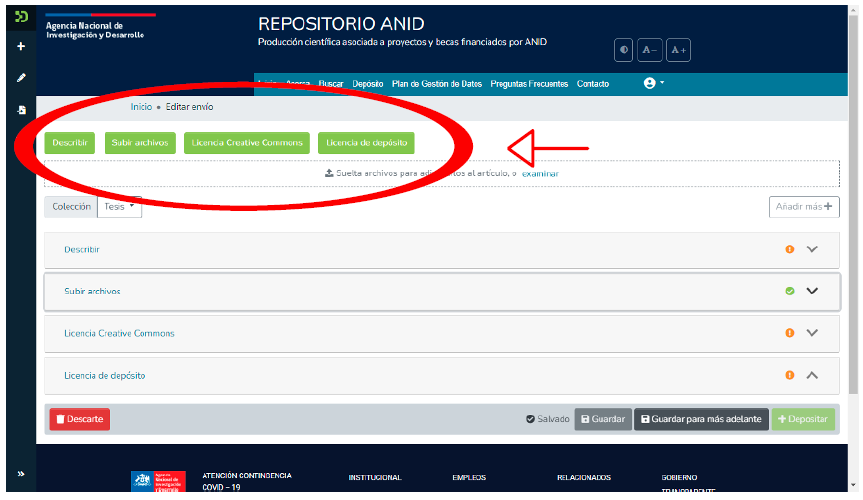Click the examinar file browse link
This screenshot has width=863, height=500.
coord(540,173)
